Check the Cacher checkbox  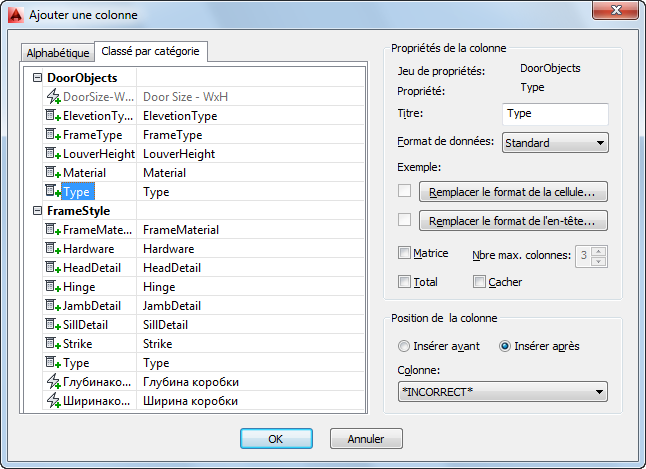point(480,282)
